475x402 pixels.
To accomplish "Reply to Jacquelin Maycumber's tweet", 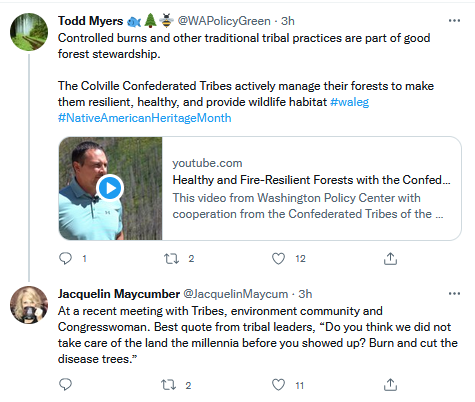I will tap(65, 385).
